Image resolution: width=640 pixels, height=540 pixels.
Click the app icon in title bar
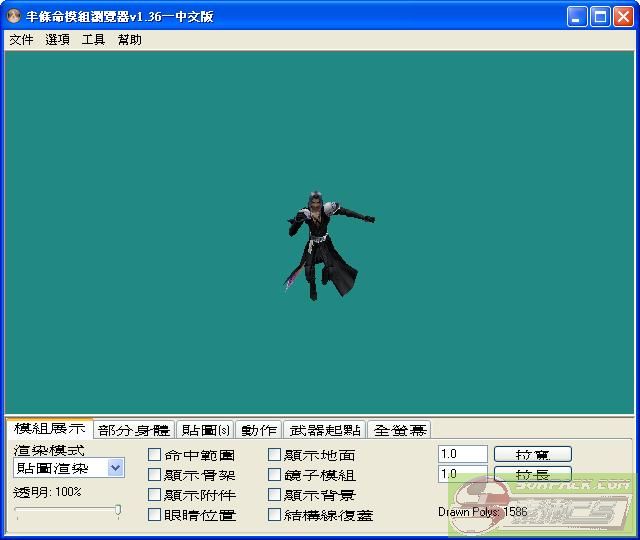(14, 16)
